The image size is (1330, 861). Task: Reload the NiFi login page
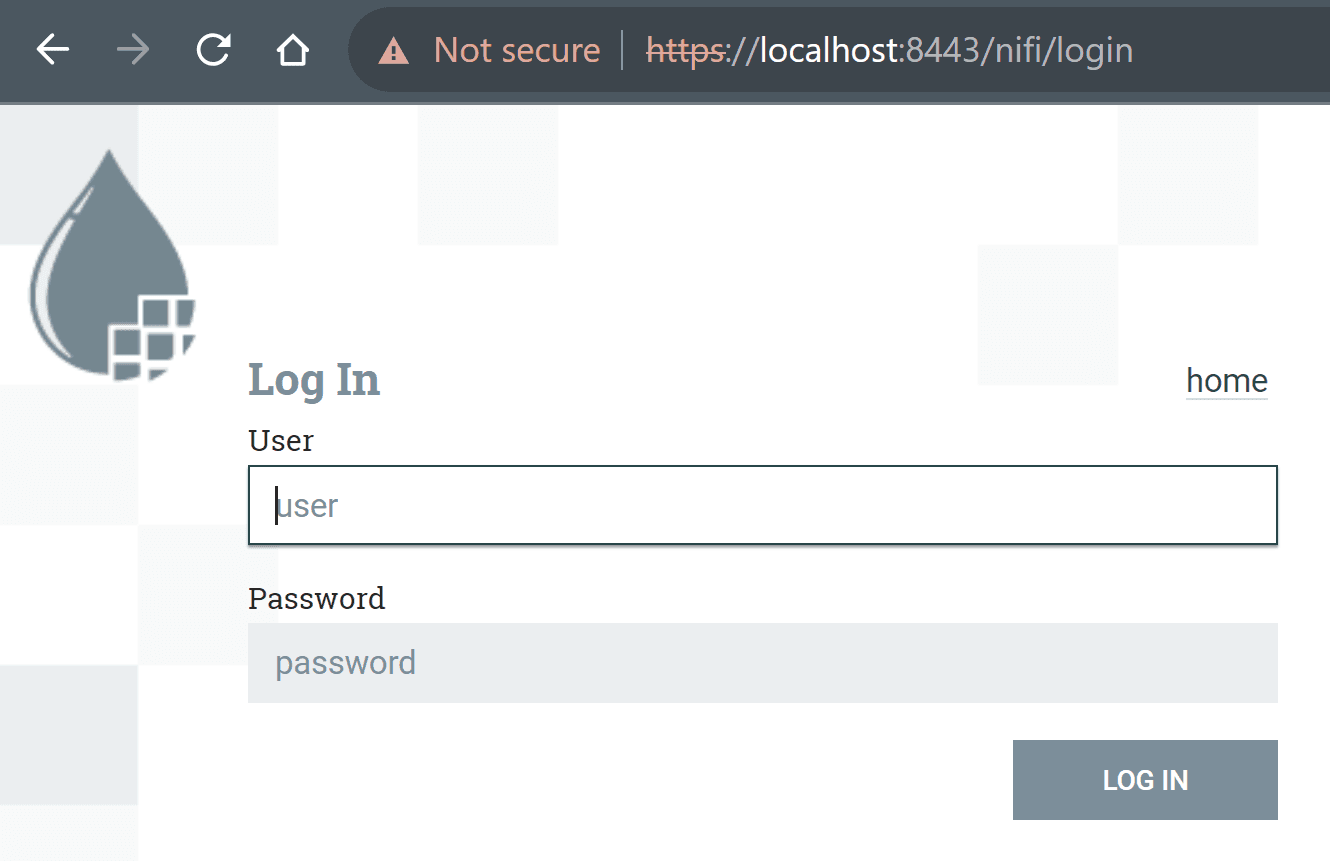tap(213, 49)
